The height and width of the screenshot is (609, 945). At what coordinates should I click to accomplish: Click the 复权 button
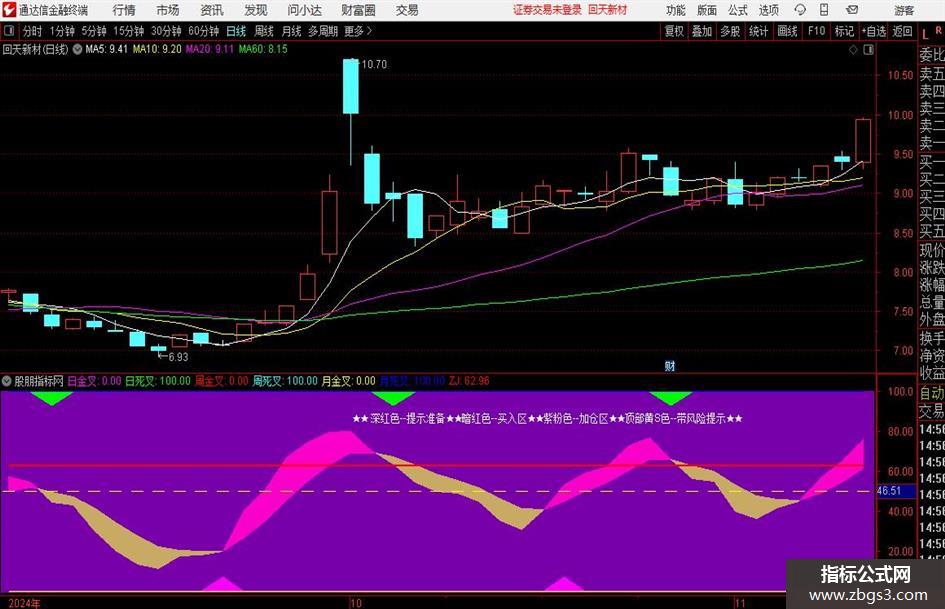click(674, 31)
